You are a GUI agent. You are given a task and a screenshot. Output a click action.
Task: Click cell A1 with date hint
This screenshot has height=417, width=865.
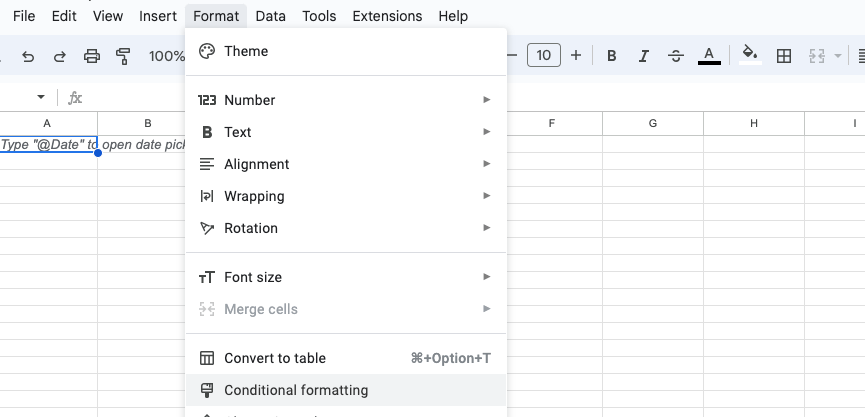pyautogui.click(x=49, y=144)
